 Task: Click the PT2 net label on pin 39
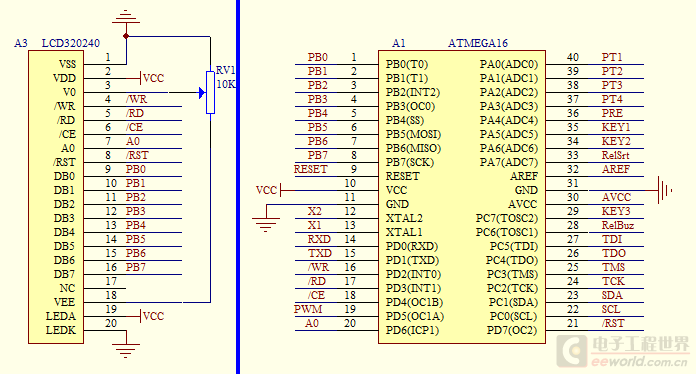tap(612, 71)
